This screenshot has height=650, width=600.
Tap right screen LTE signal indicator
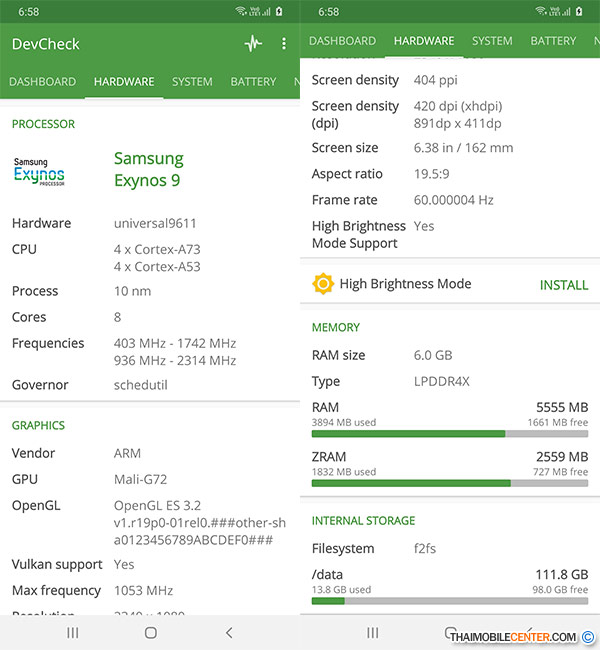560,12
